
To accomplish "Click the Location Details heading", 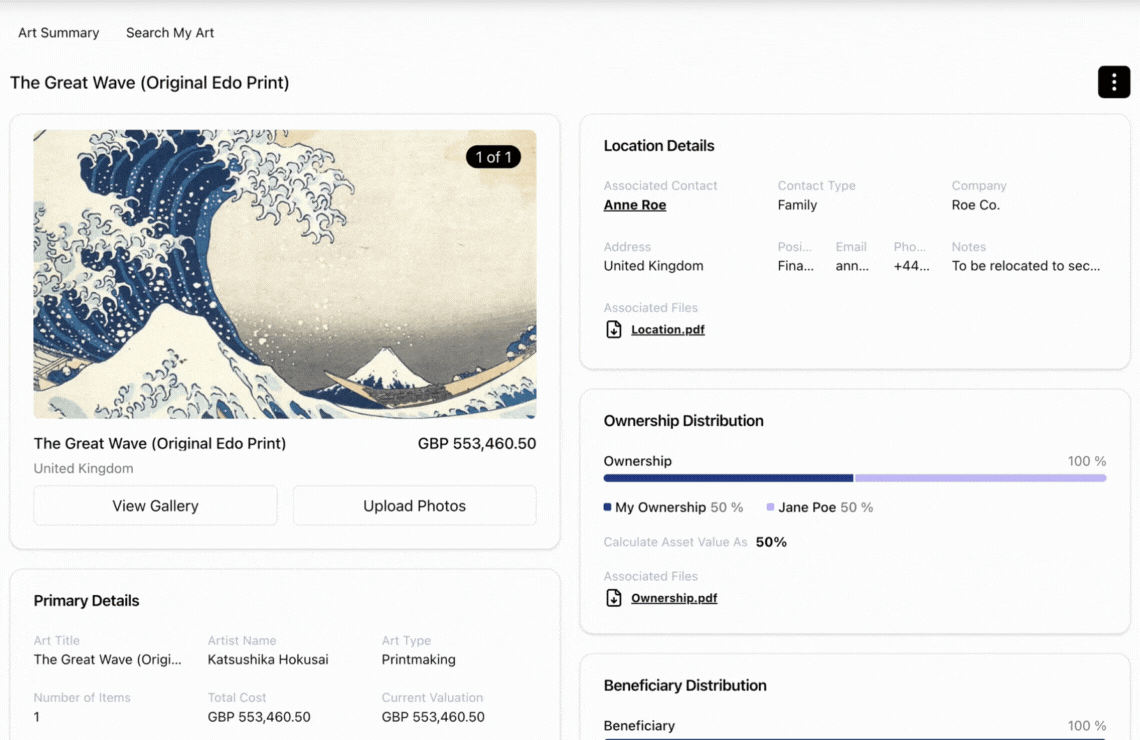I will [659, 146].
